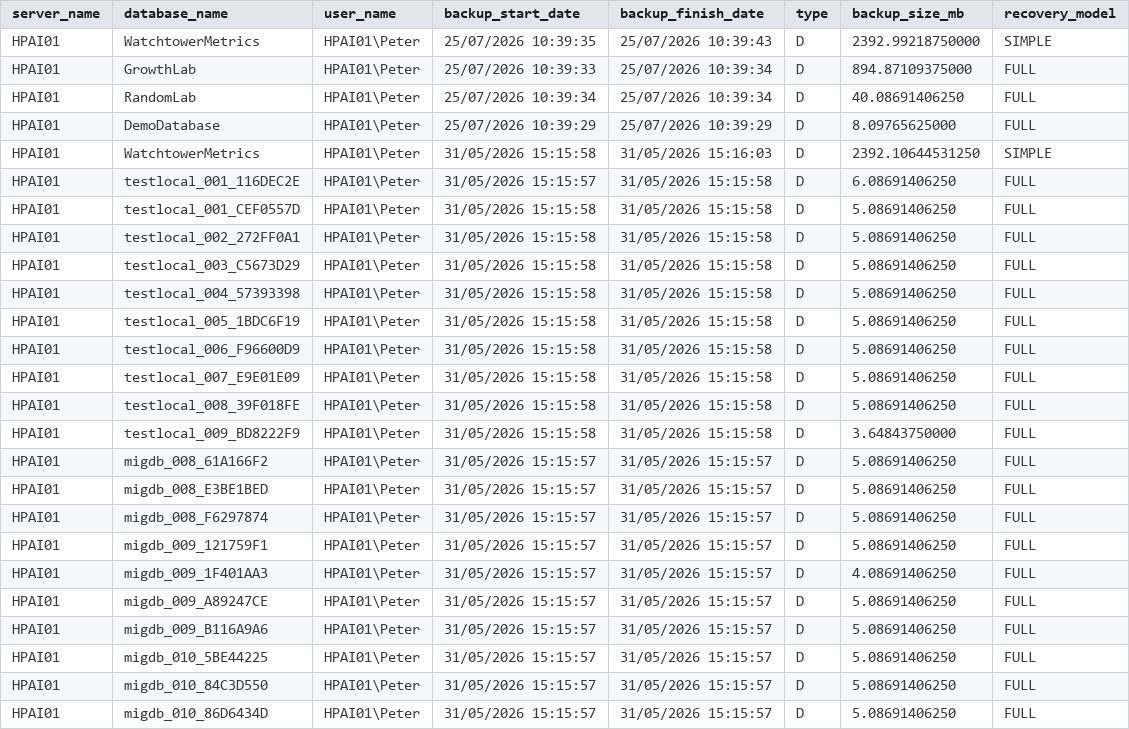Click backup size 6.08691406250
Screen dimensions: 1129x729
click(917, 182)
